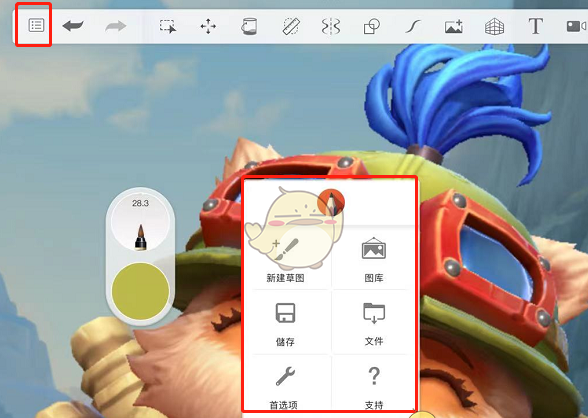The width and height of the screenshot is (588, 418).
Task: Click the brush puck with pencil tip
Action: click(x=140, y=223)
